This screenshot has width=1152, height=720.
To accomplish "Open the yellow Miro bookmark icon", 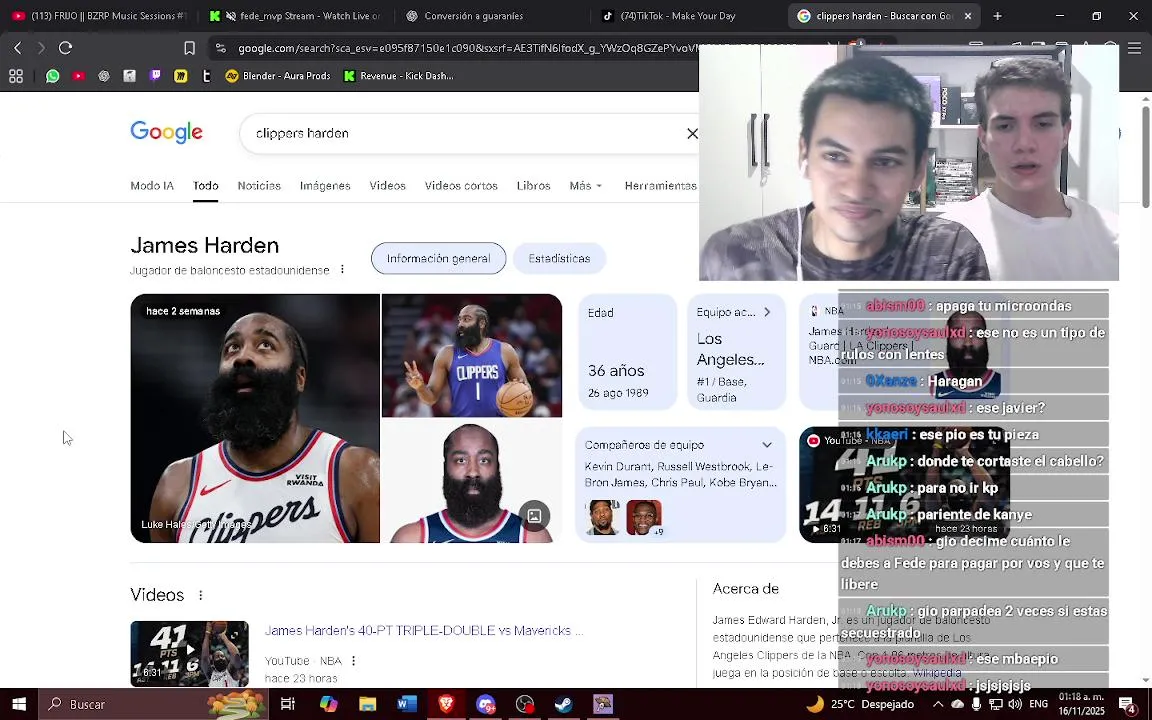I will click(181, 76).
